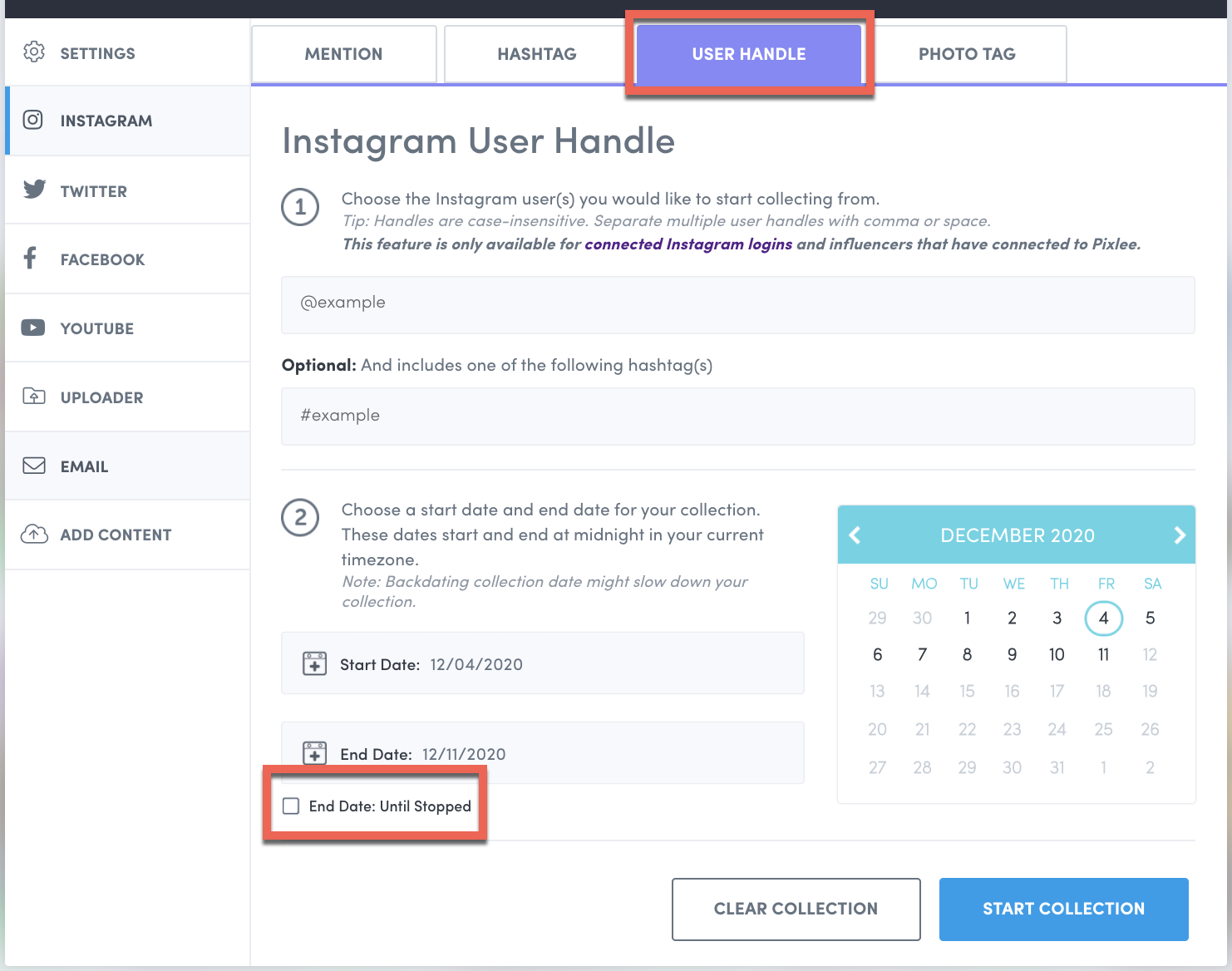Click the Start Date calendar icon
Viewport: 1232px width, 971px height.
tap(314, 664)
